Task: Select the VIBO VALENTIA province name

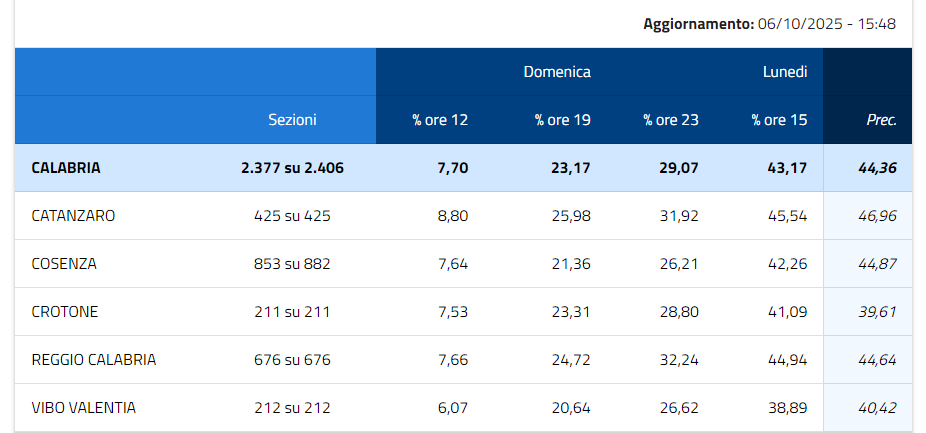Action: click(x=84, y=408)
